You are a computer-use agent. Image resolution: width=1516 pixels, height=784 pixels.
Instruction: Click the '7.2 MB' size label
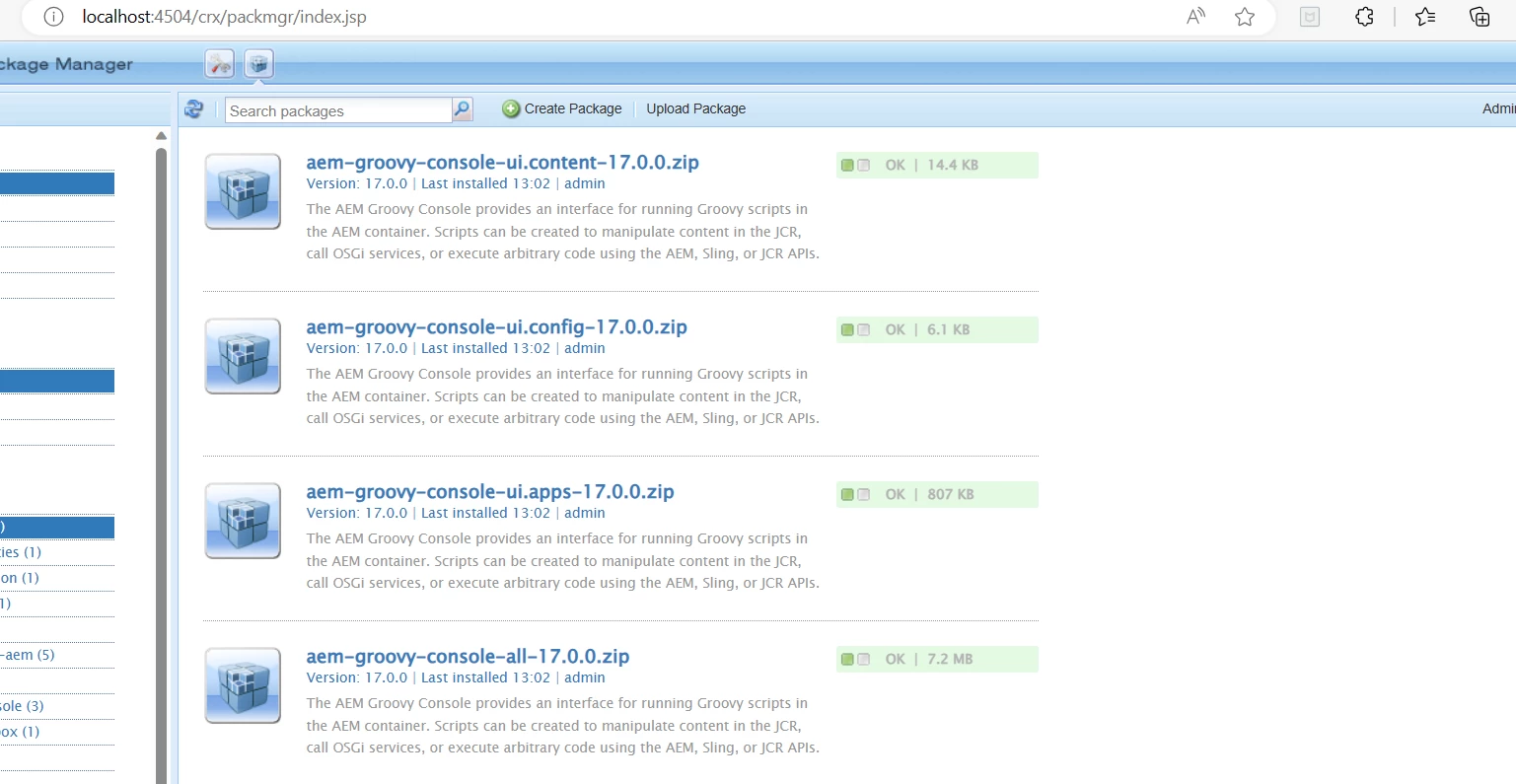click(x=950, y=660)
